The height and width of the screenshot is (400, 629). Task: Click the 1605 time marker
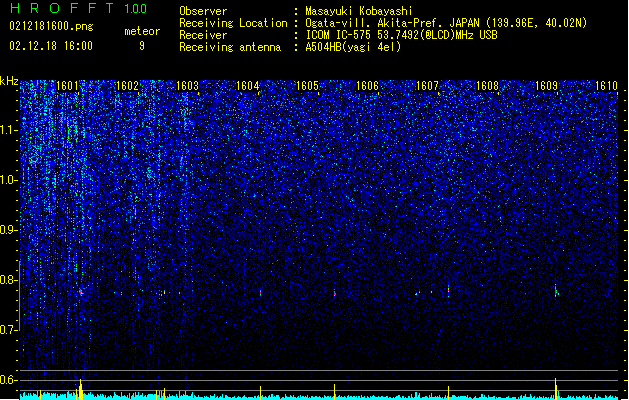pos(307,86)
